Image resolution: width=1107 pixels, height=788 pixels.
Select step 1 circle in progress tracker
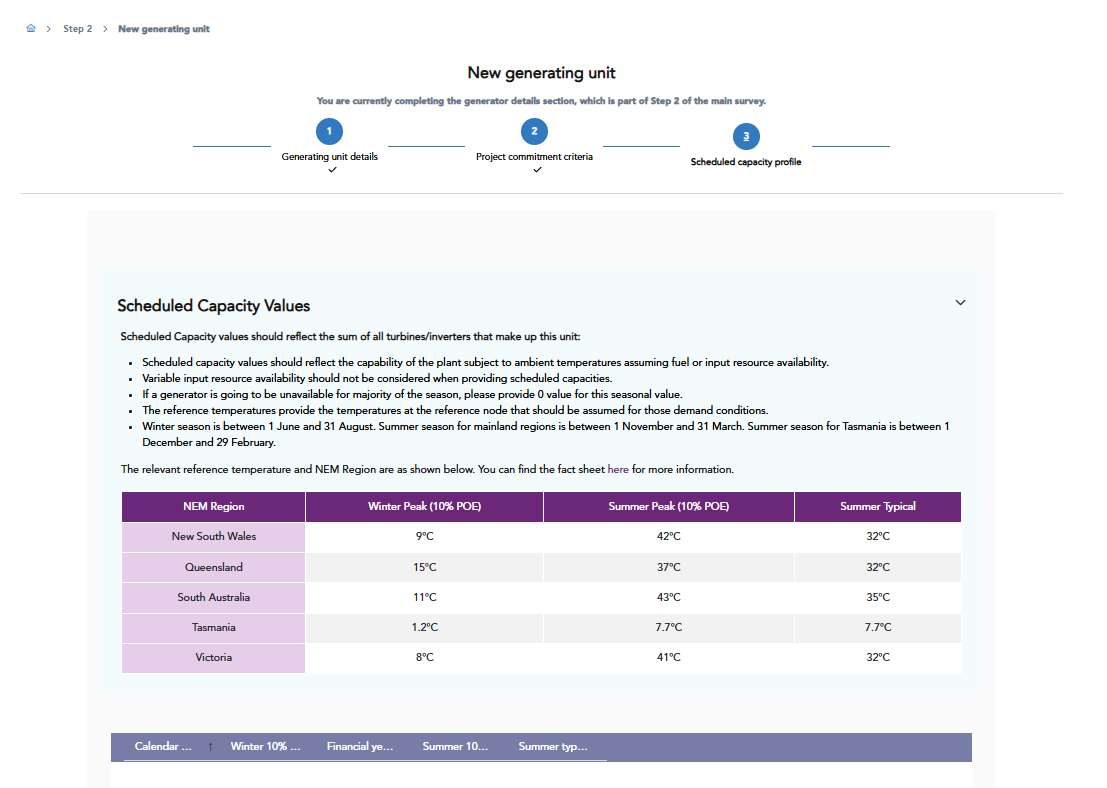pos(329,132)
